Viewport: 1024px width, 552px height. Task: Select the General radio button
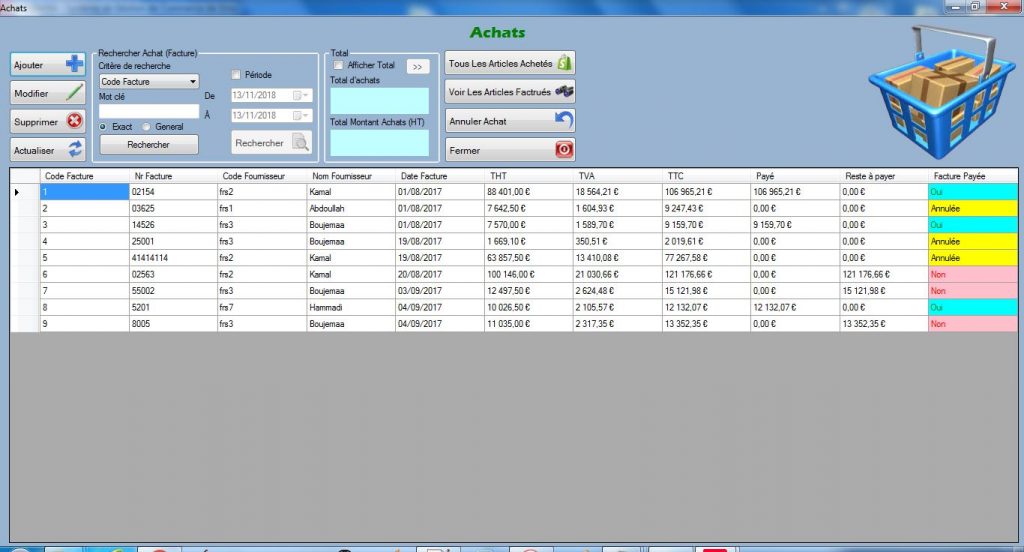click(147, 127)
